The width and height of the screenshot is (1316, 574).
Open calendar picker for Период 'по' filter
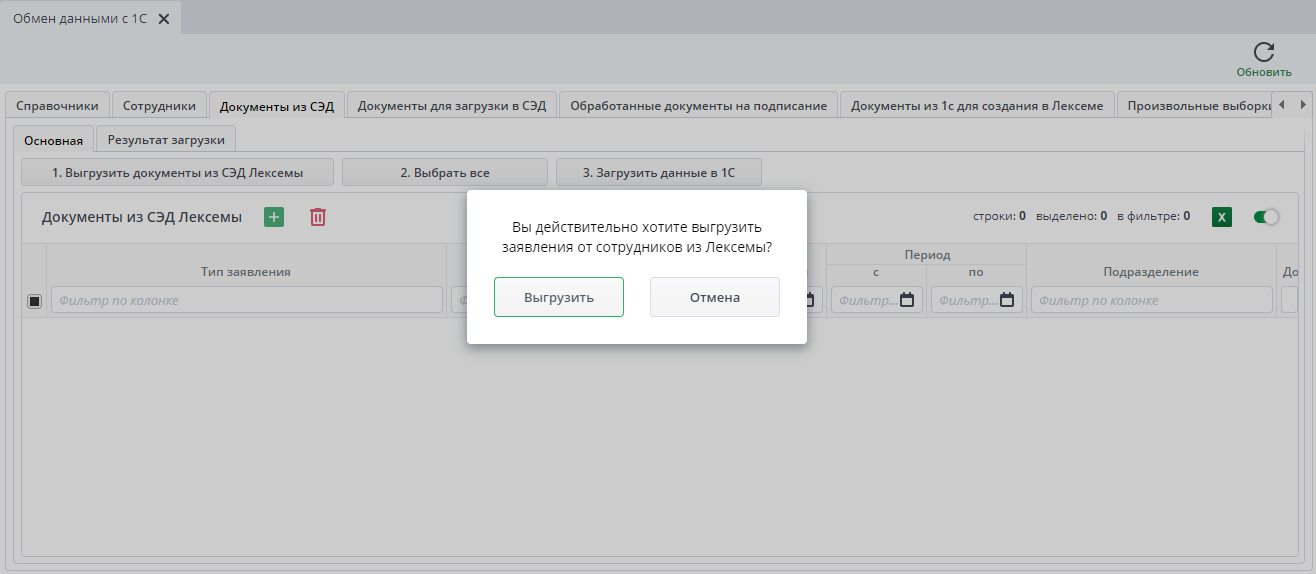pyautogui.click(x=1007, y=300)
